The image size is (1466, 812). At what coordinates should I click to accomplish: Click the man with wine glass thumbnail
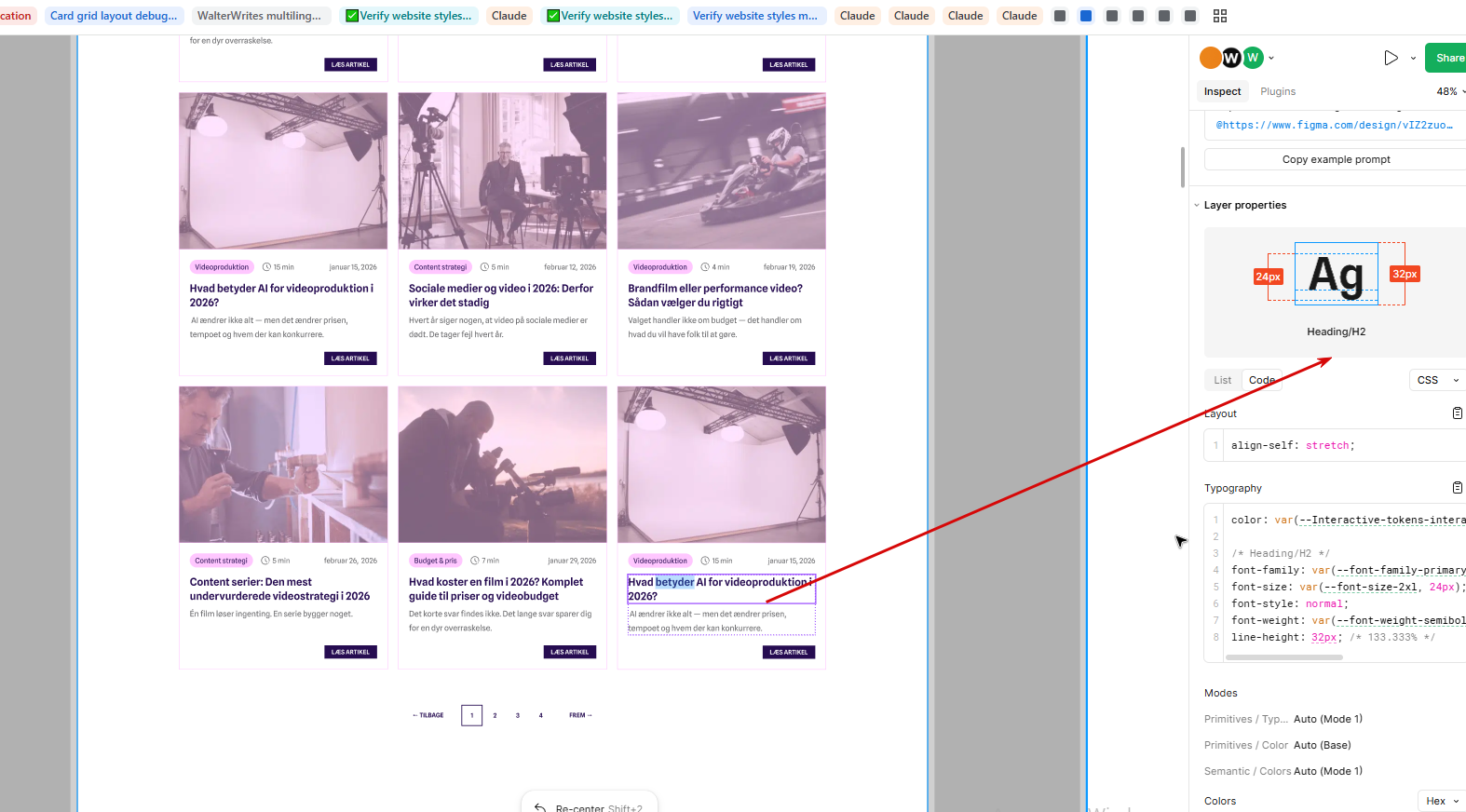pos(283,465)
